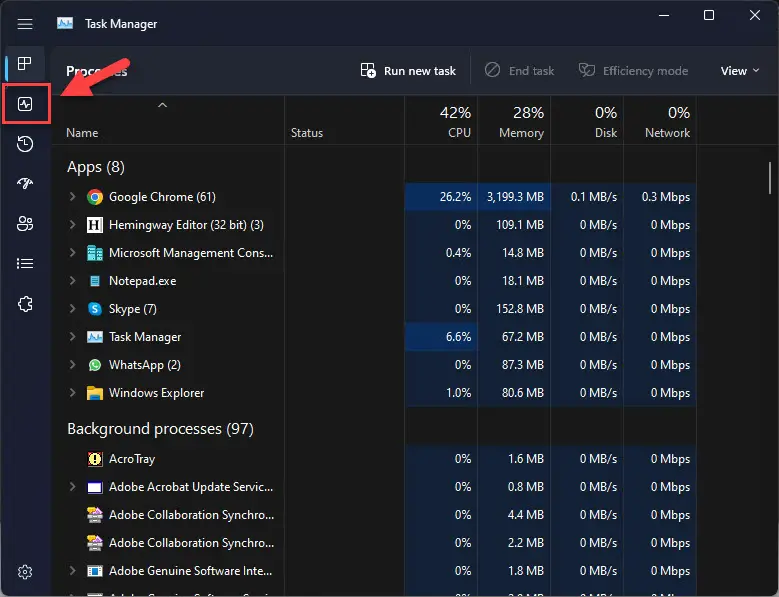Click the 4.4 MB Adobe Collaboration Synchronizer icon
The height and width of the screenshot is (597, 779).
[94, 515]
